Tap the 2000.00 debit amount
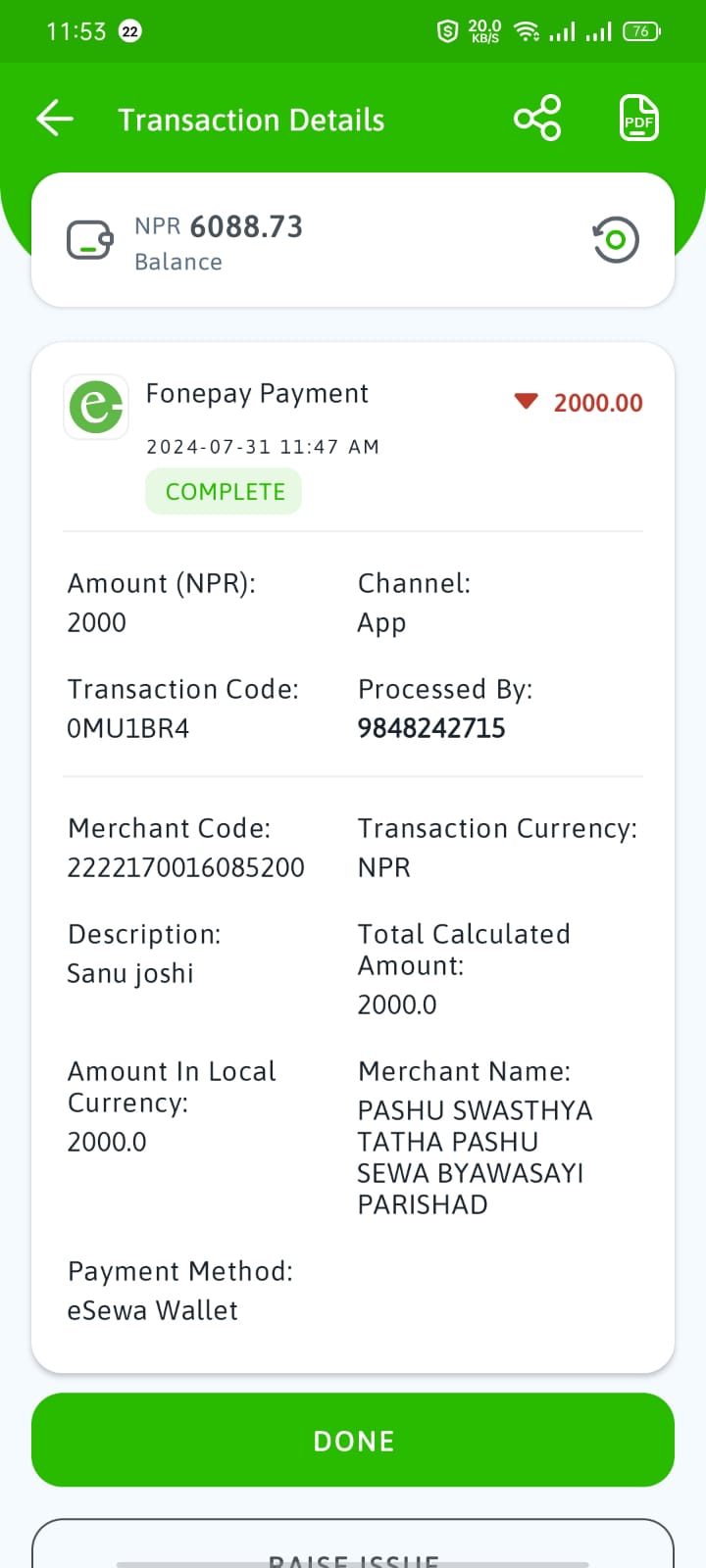Screen dimensions: 706x1568 coord(598,403)
